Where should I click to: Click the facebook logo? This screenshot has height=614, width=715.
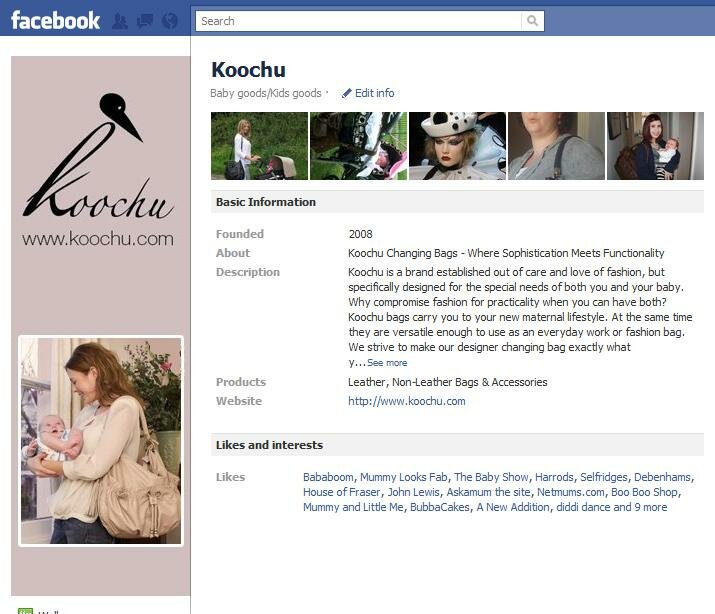tap(55, 21)
